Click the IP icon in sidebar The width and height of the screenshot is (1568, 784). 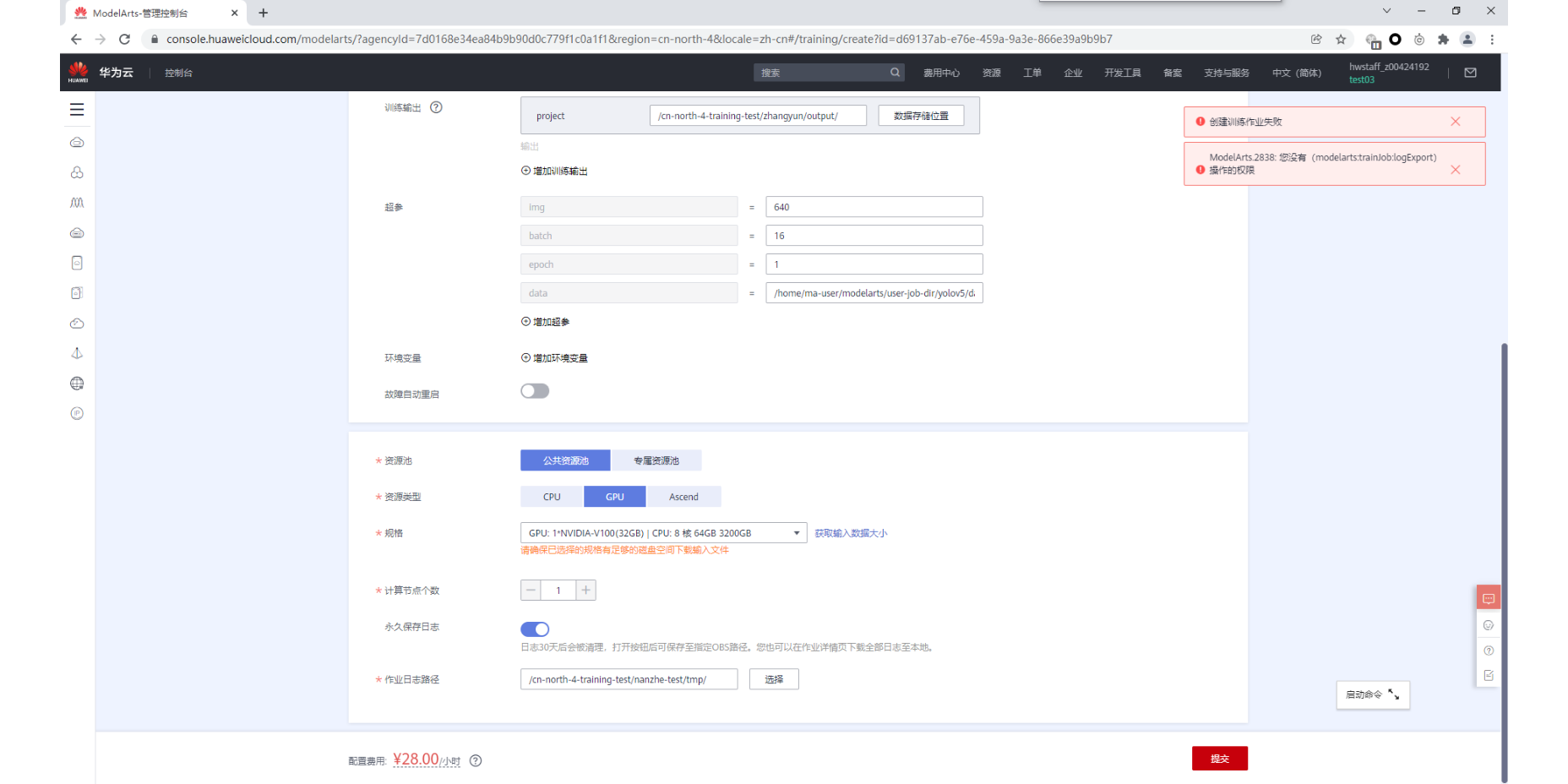point(77,413)
